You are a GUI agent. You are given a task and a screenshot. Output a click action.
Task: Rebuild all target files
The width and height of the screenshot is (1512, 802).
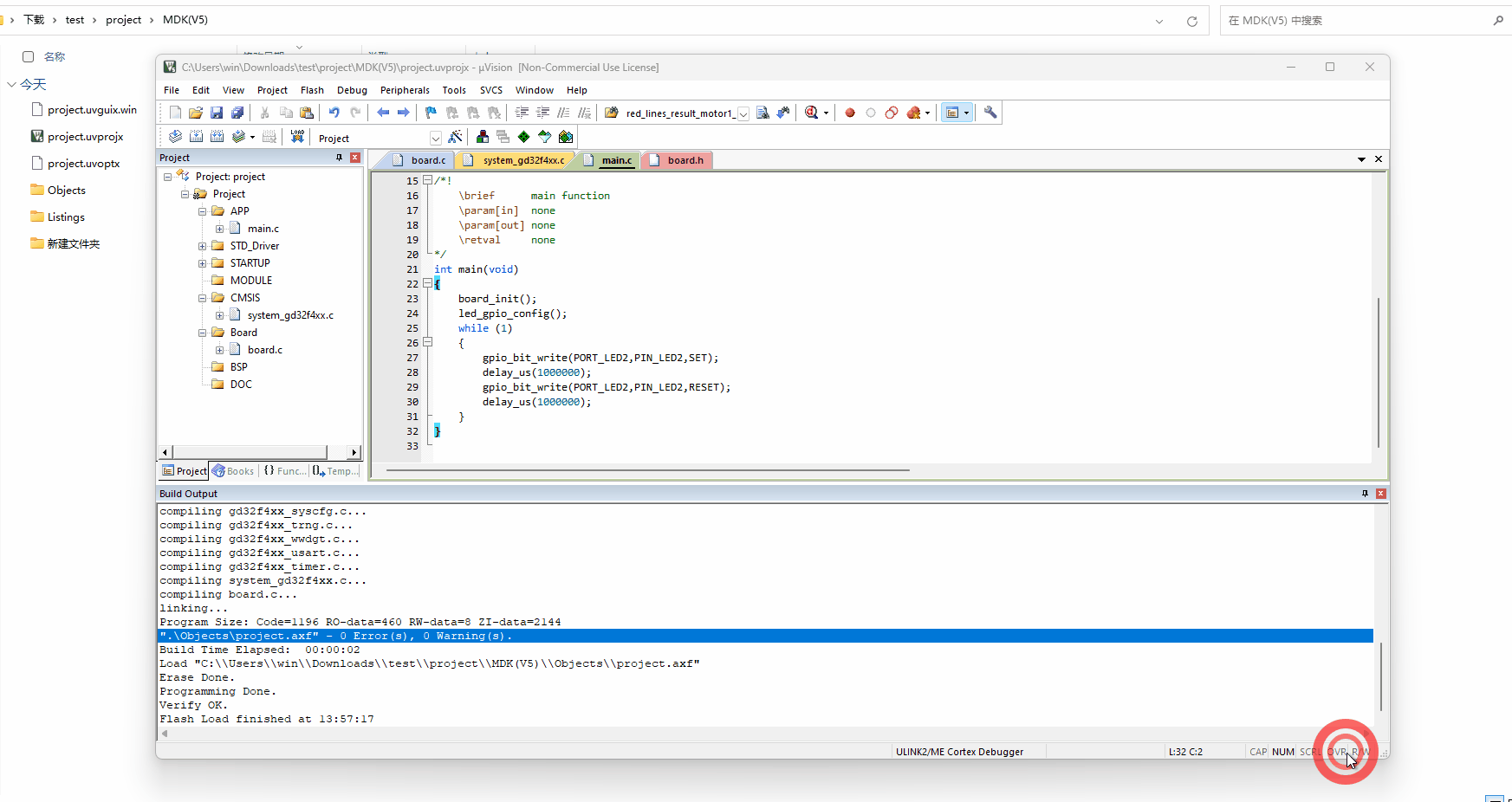pos(217,136)
